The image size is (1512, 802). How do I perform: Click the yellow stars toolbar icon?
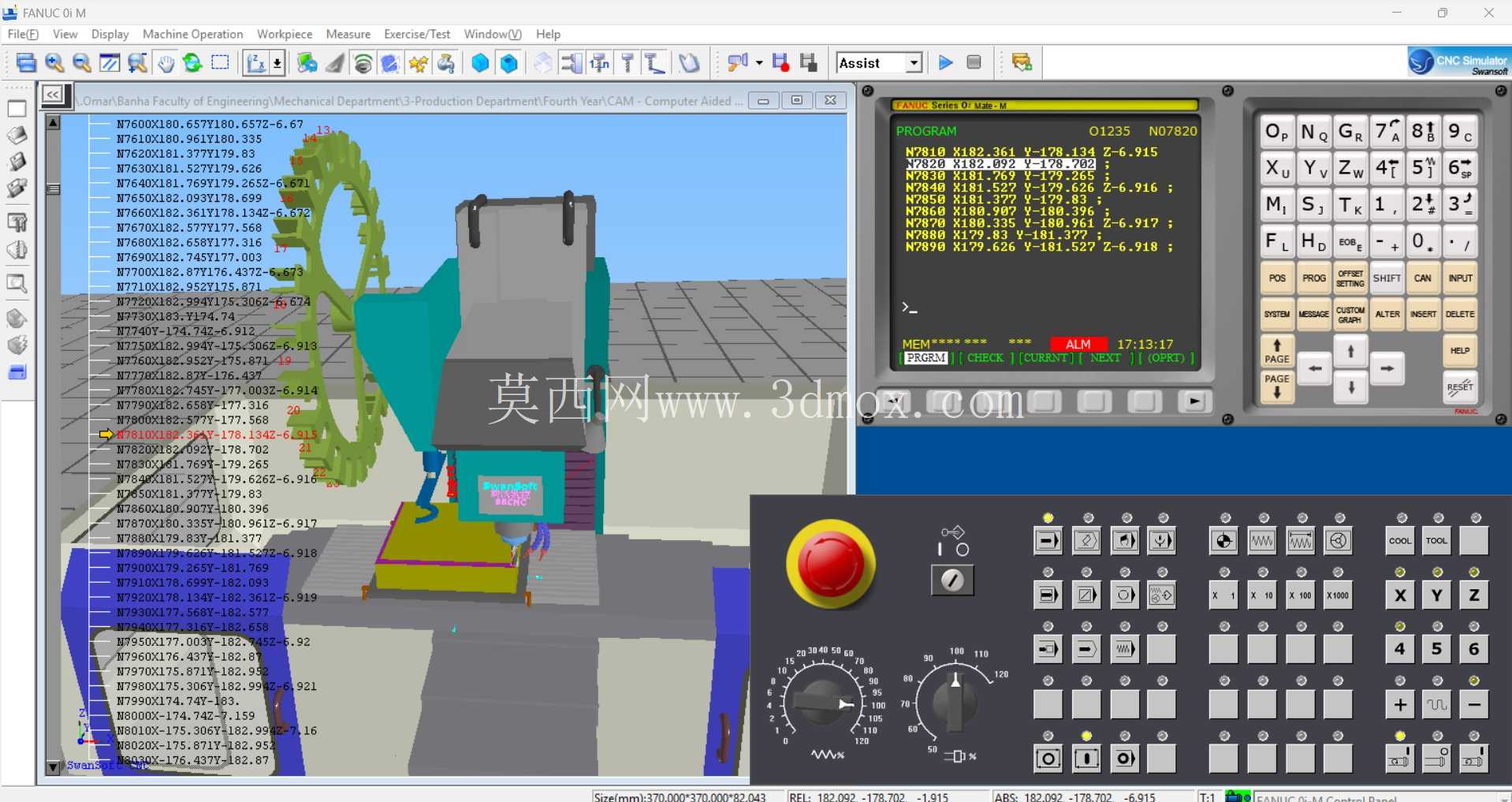418,63
